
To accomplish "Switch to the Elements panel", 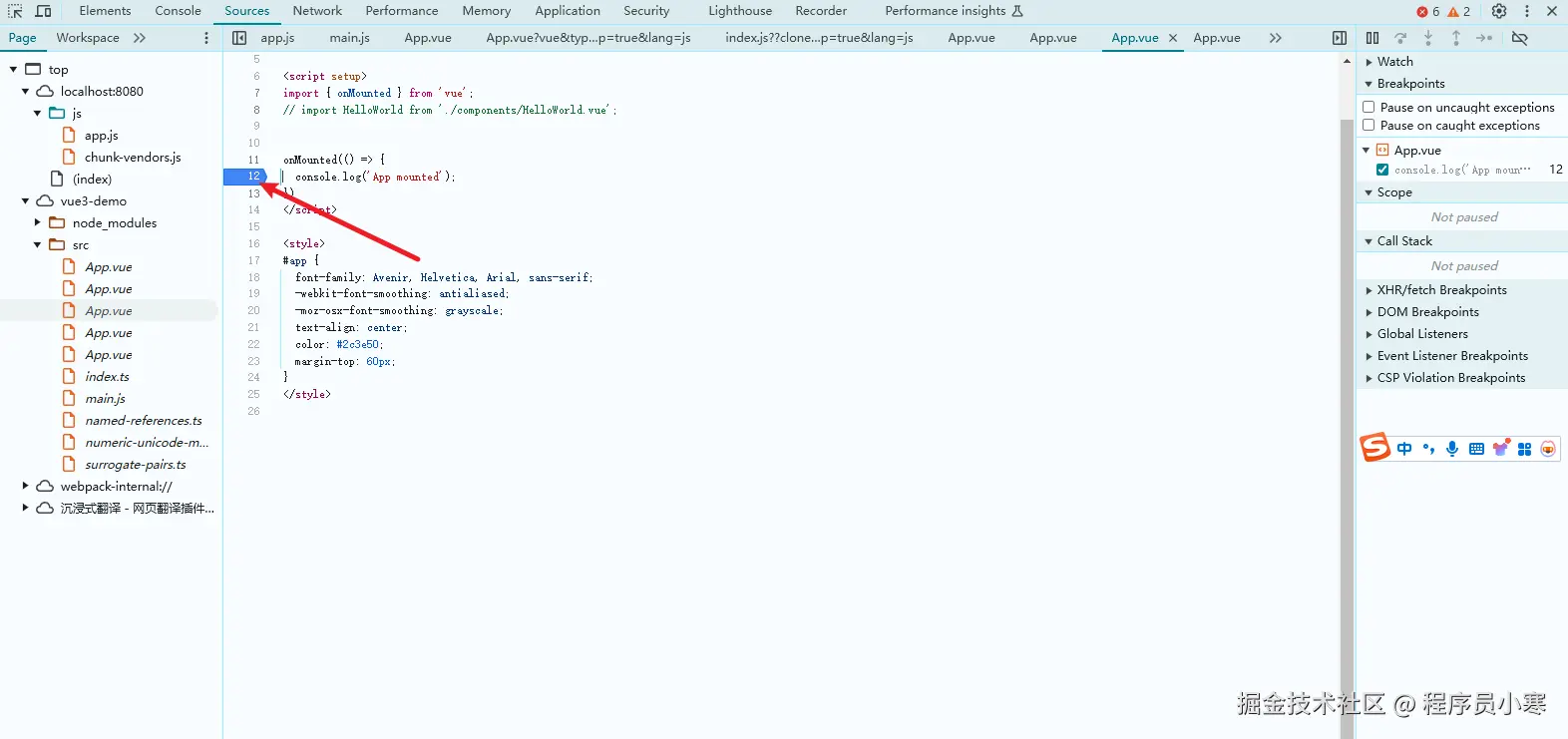I will (x=105, y=11).
